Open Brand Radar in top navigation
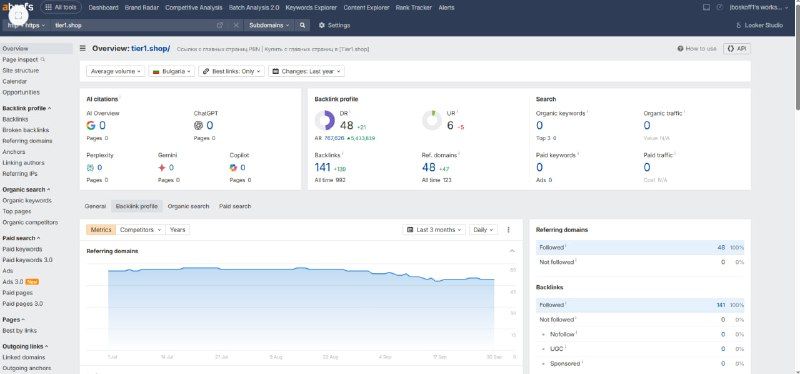The width and height of the screenshot is (800, 374). click(142, 8)
